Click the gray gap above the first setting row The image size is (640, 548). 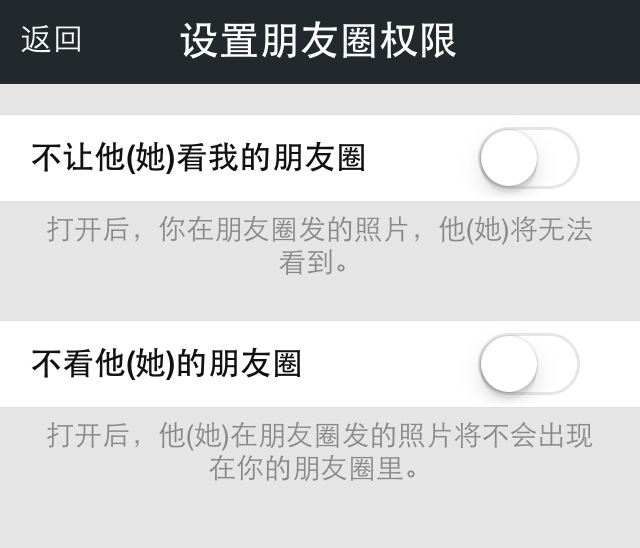[x=320, y=99]
